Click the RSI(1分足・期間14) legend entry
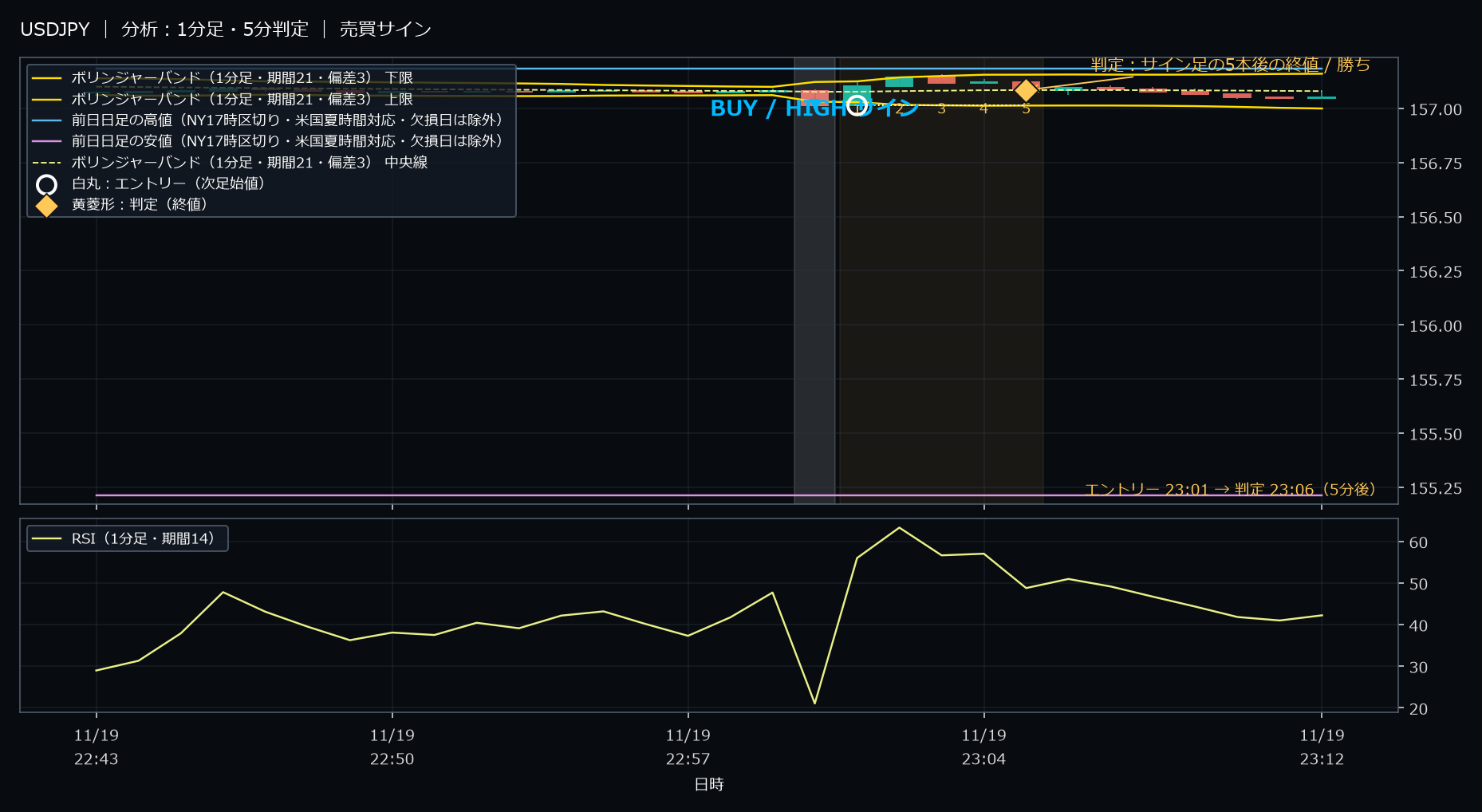 (x=128, y=538)
